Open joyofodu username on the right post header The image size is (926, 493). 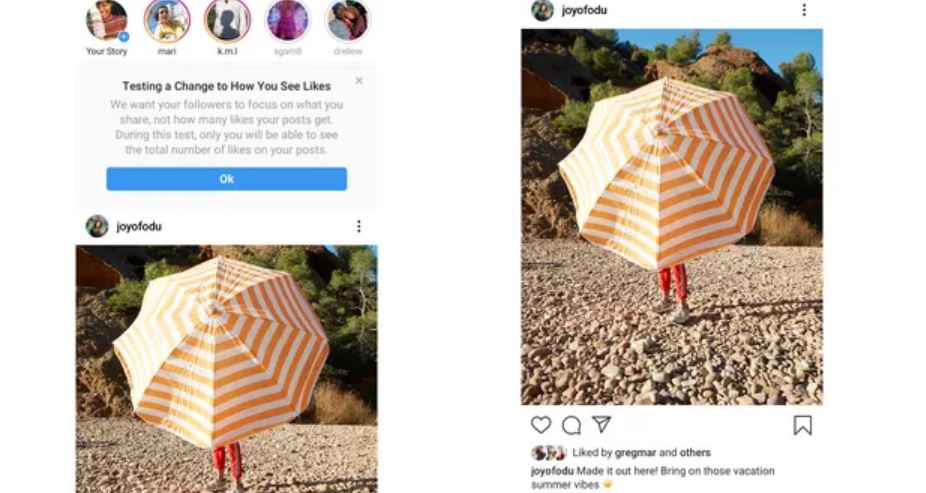(584, 10)
